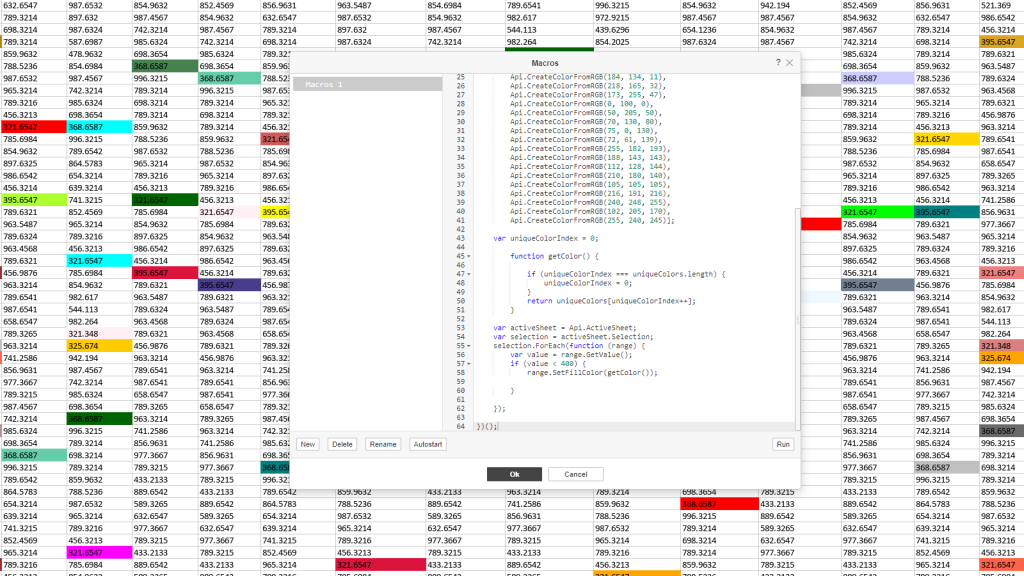Delete the selected macro
This screenshot has width=1024, height=576.
tap(342, 444)
